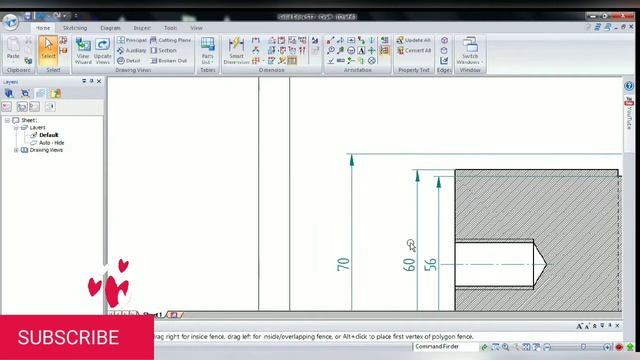Collapse the Sheet tree node
Viewport: 640px width, 360px height.
tap(7, 120)
